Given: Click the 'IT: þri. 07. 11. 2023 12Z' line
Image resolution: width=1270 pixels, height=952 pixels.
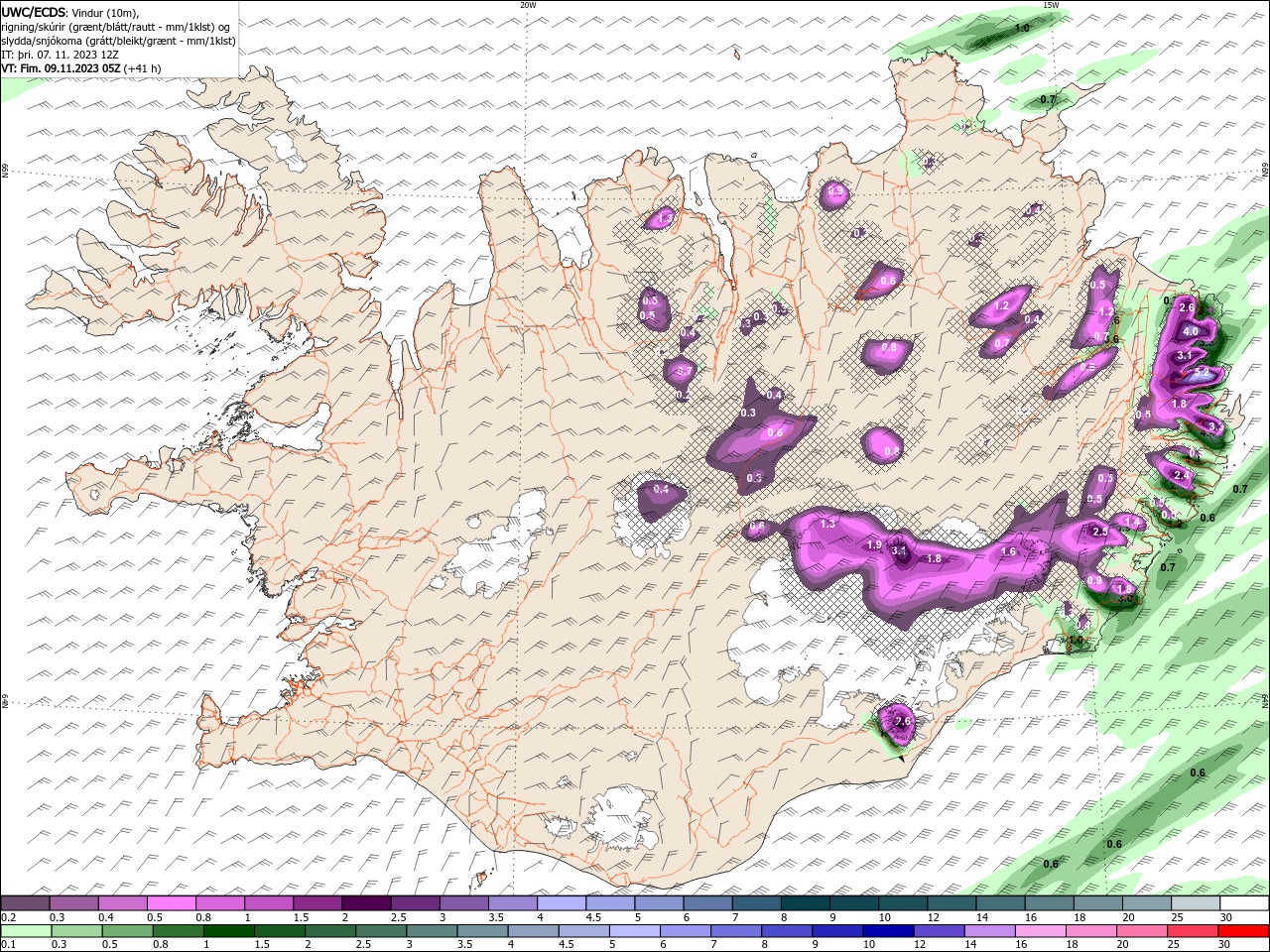Looking at the screenshot, I should point(61,55).
